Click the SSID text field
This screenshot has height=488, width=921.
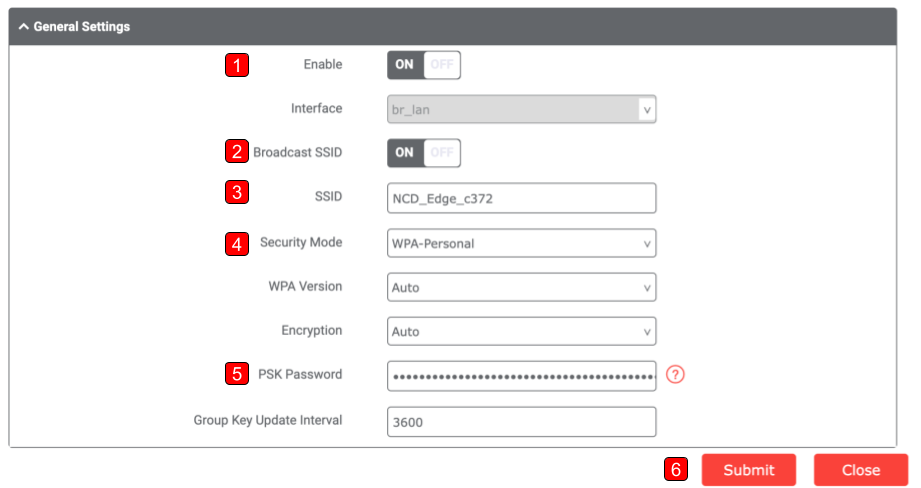pos(522,198)
